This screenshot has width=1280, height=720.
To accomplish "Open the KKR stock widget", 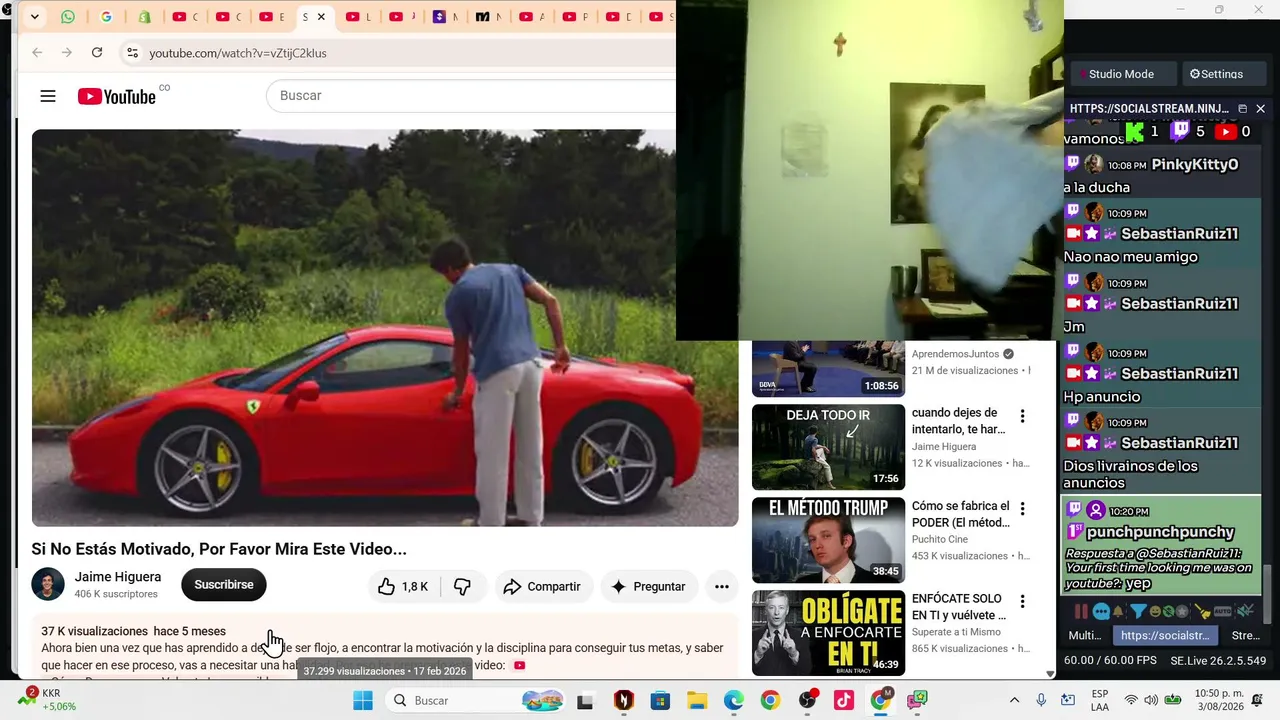I will click(x=50, y=700).
